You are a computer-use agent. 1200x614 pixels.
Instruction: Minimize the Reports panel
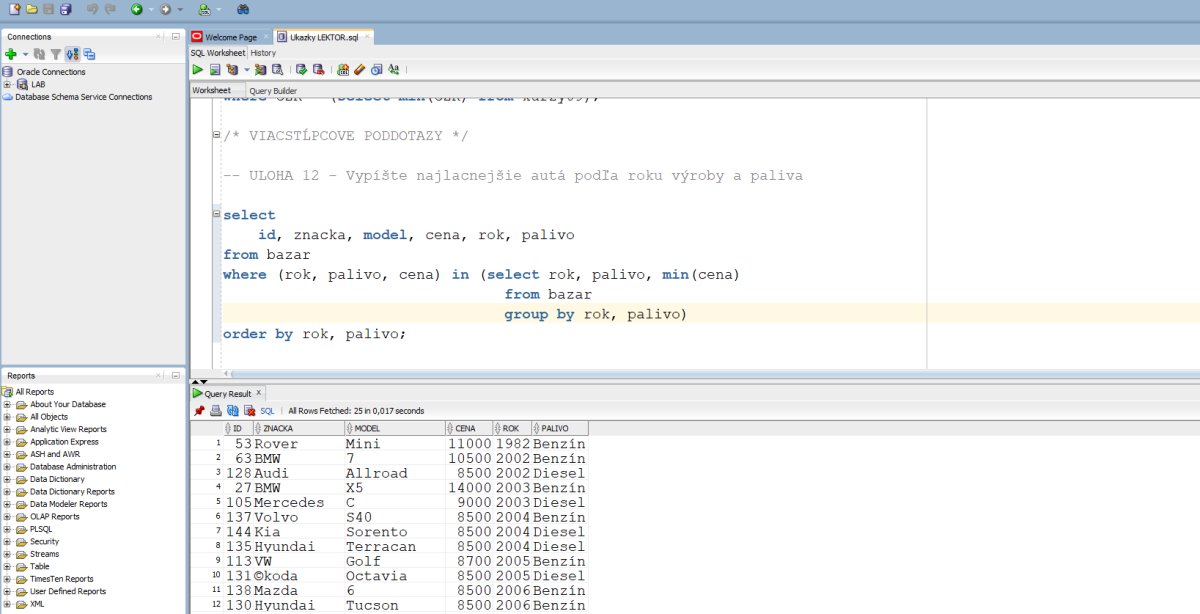click(x=175, y=375)
